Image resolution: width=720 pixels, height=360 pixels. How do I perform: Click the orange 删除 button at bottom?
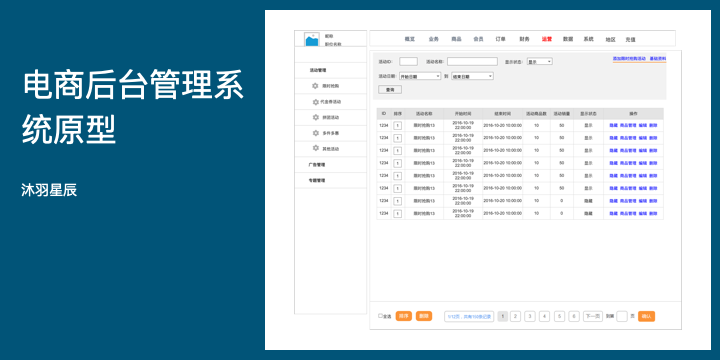(424, 316)
